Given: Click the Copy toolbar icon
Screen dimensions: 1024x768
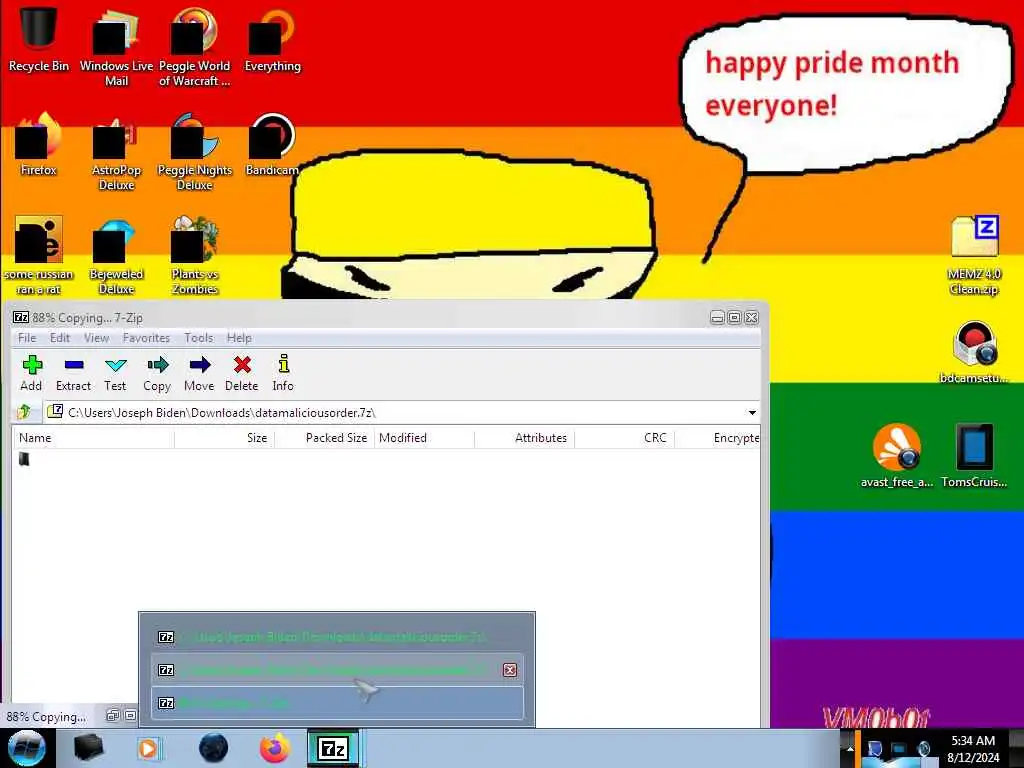Looking at the screenshot, I should [157, 373].
